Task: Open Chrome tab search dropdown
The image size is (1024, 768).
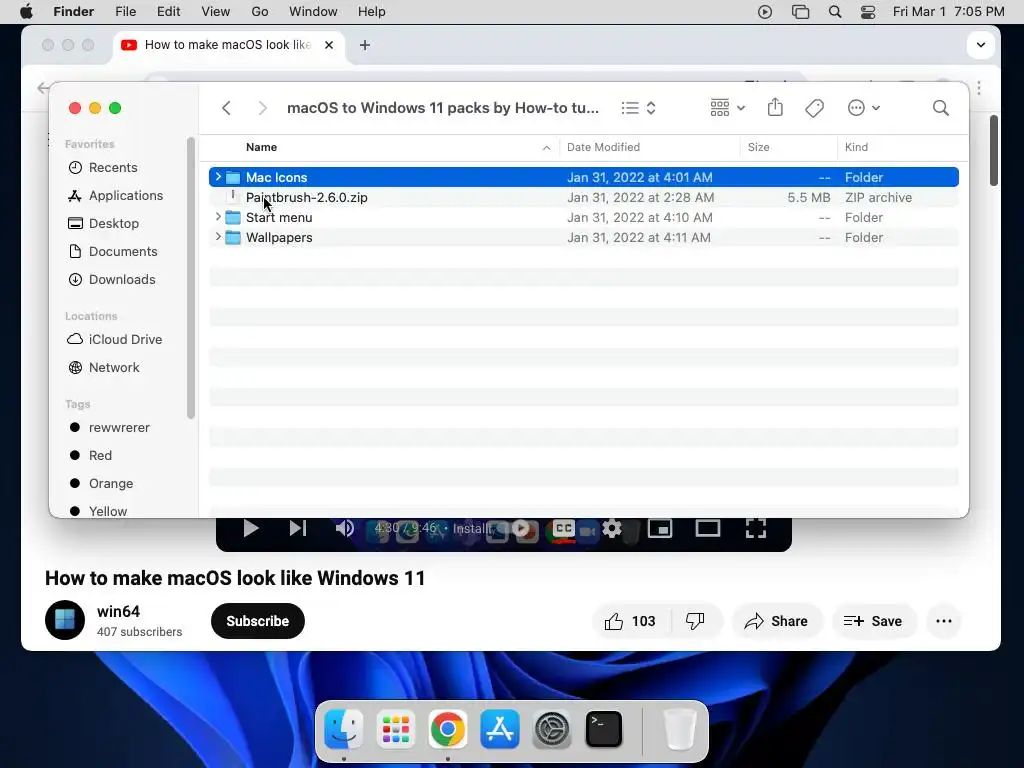Action: click(x=980, y=45)
